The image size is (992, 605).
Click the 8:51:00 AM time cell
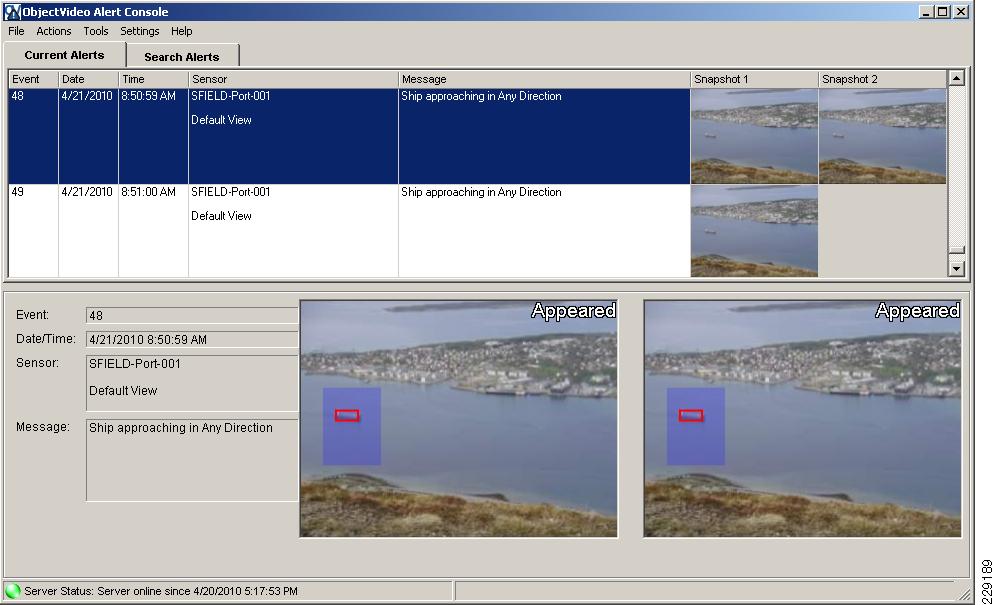pyautogui.click(x=153, y=230)
